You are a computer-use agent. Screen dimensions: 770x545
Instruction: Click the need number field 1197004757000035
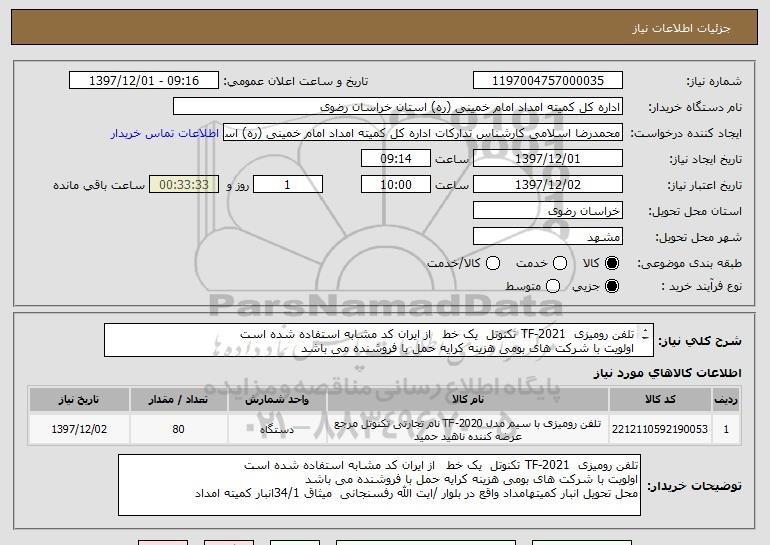point(548,81)
